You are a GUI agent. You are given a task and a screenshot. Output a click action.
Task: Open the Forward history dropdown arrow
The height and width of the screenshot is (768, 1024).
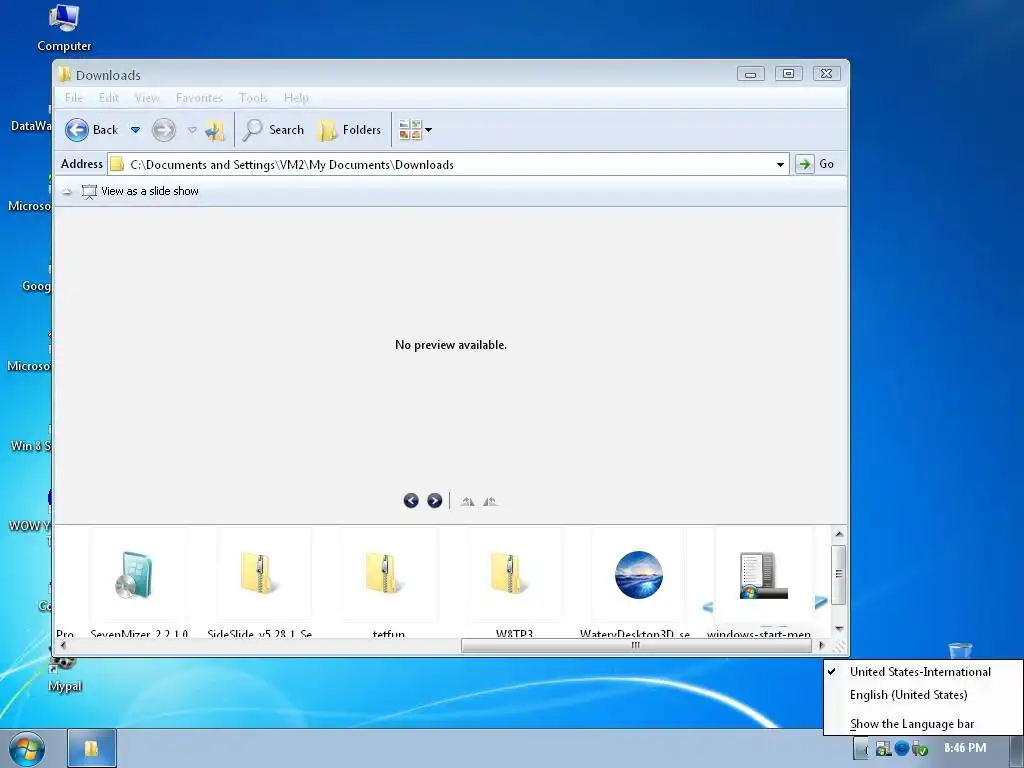(x=192, y=130)
